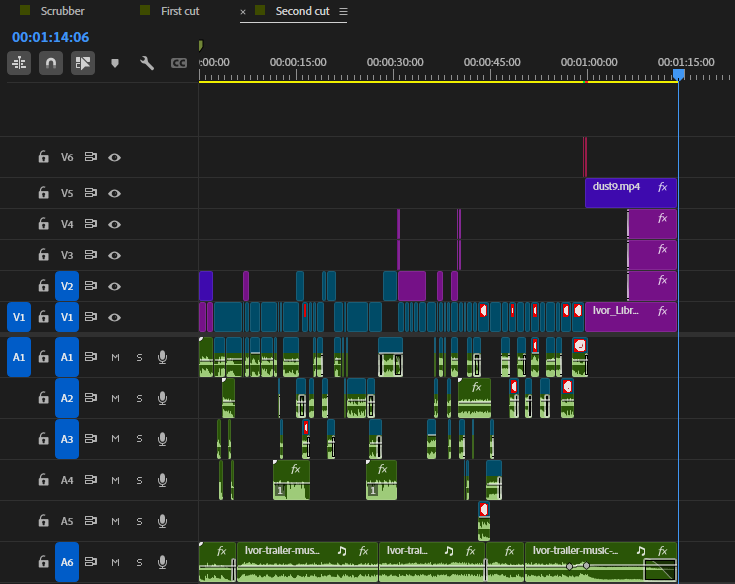The height and width of the screenshot is (584, 735).
Task: Select the dust9.mp4 clip on V5
Action: point(630,193)
